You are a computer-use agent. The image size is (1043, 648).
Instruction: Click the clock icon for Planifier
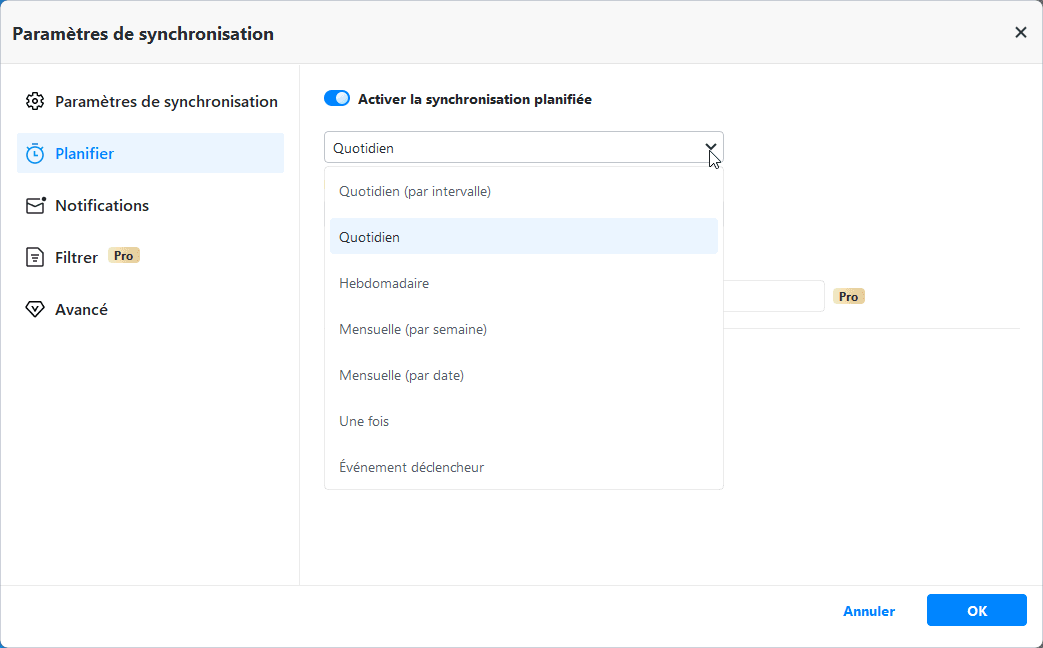click(35, 153)
